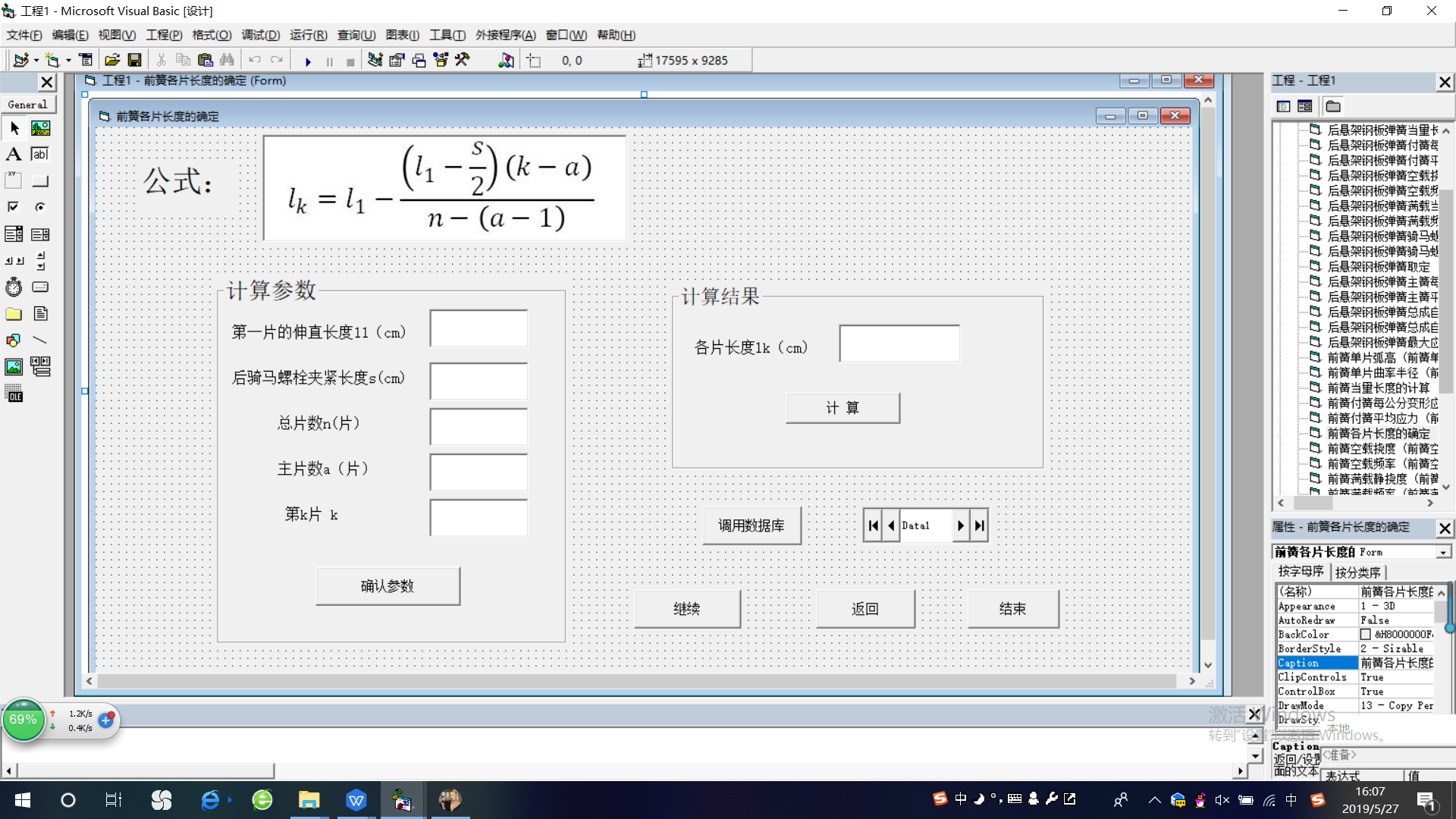
Task: Toggle folders view in project panel
Action: [x=1333, y=106]
